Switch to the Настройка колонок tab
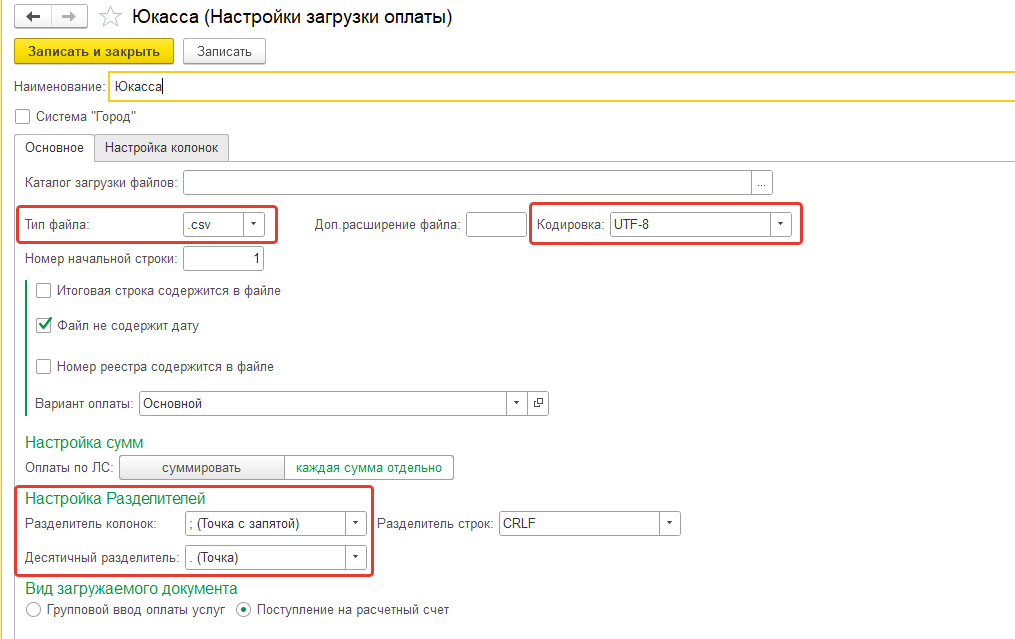1015x639 pixels. pos(161,148)
